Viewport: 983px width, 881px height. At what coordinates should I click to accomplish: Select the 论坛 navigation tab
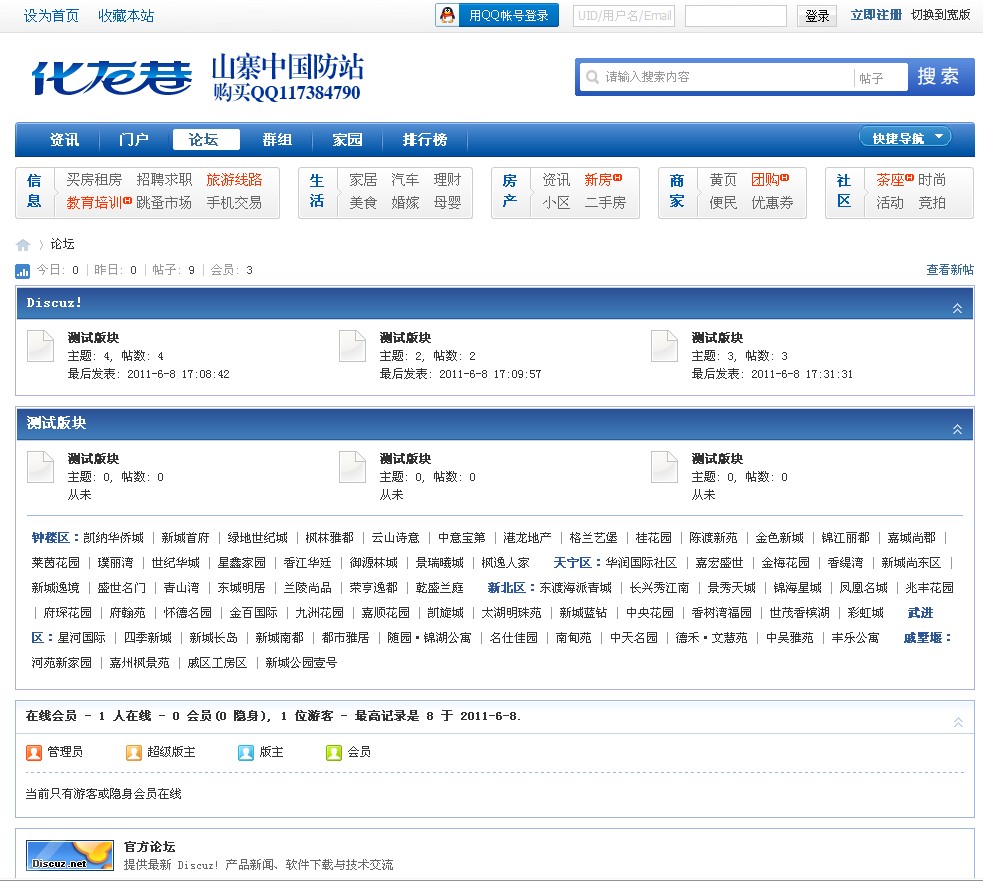206,139
